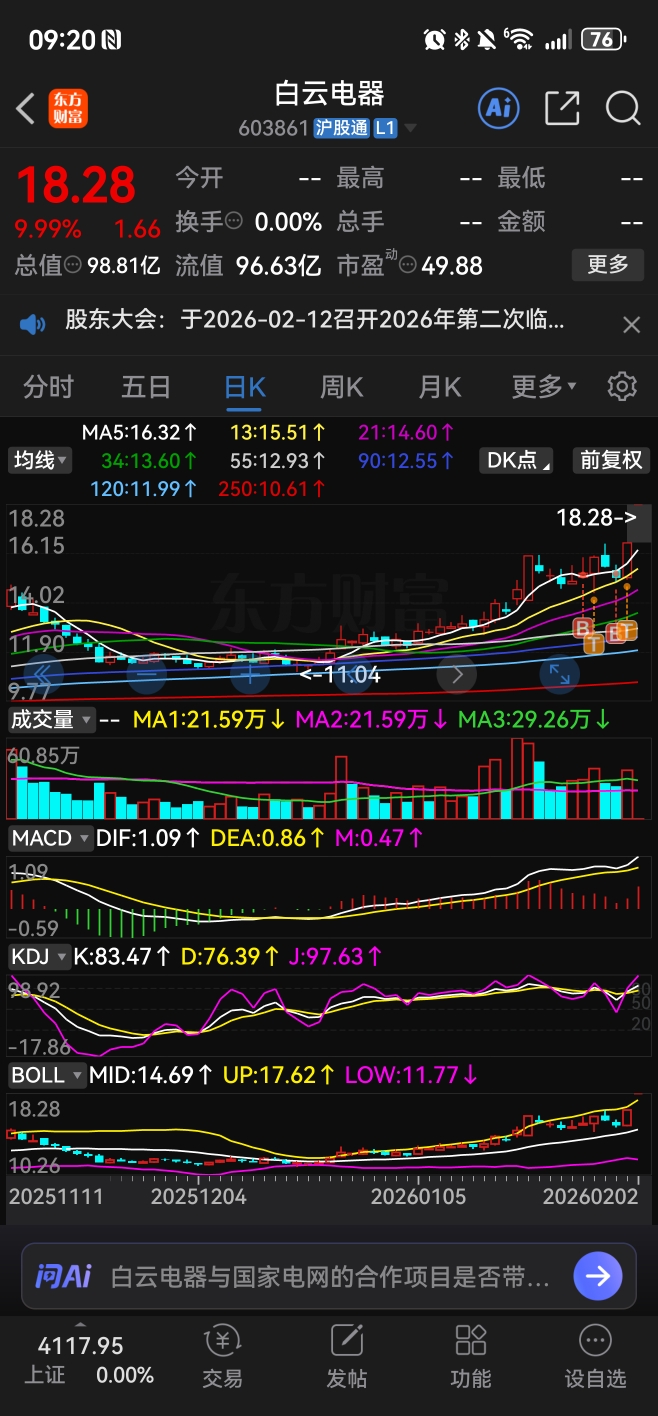This screenshot has height=1416, width=658.
Task: Tap the <-11.04 low price label
Action: tap(339, 674)
